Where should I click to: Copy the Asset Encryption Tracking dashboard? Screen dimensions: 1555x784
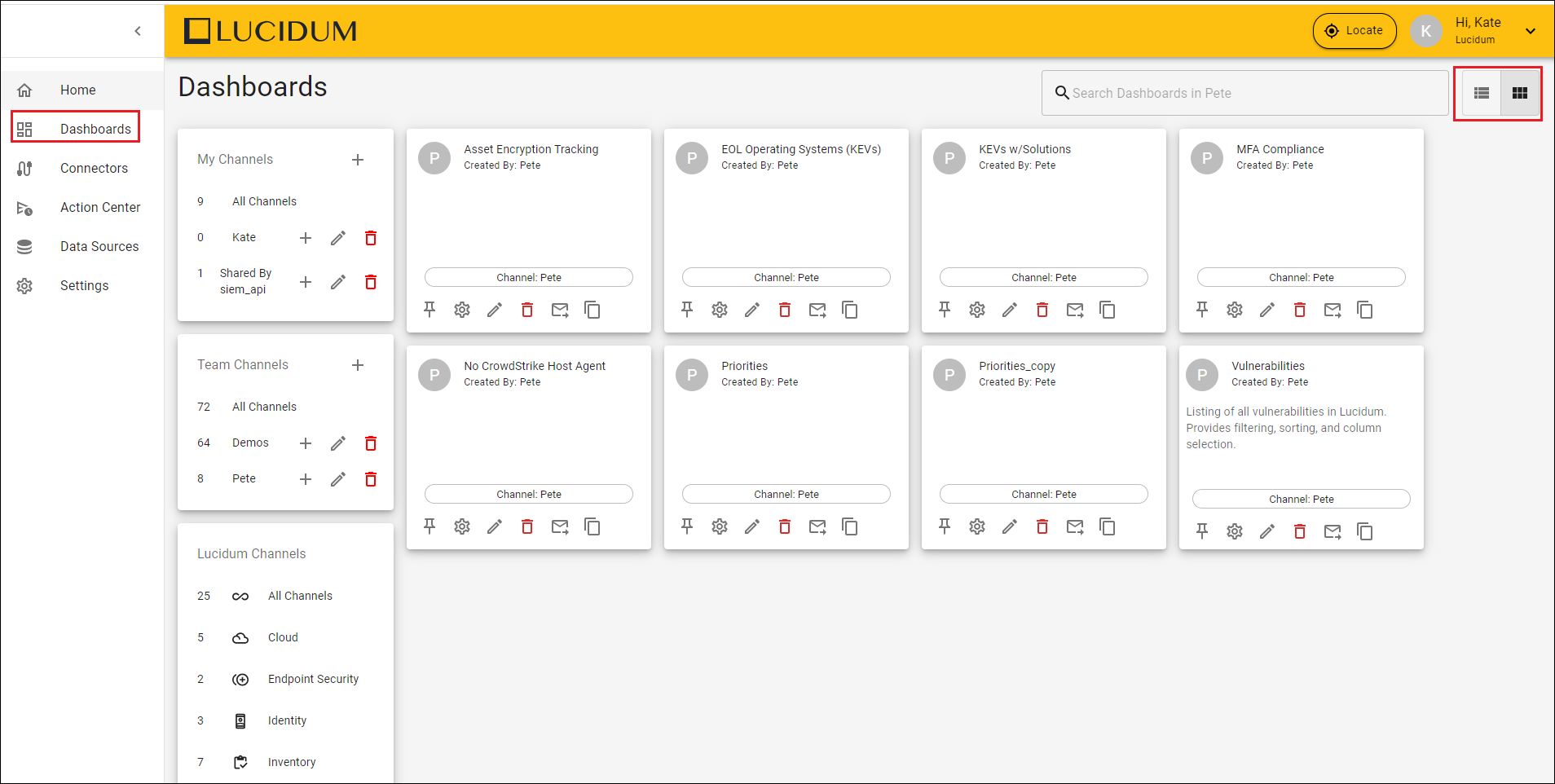592,310
